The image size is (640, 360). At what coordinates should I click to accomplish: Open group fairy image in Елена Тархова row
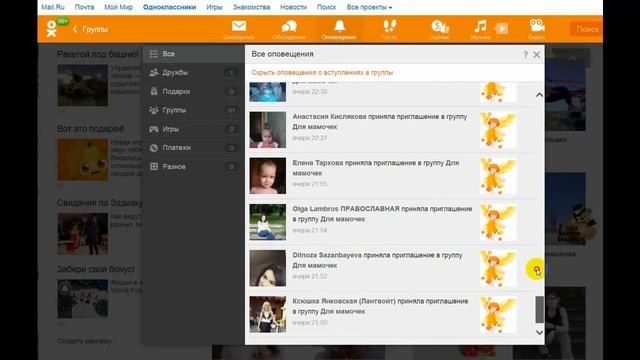click(498, 176)
